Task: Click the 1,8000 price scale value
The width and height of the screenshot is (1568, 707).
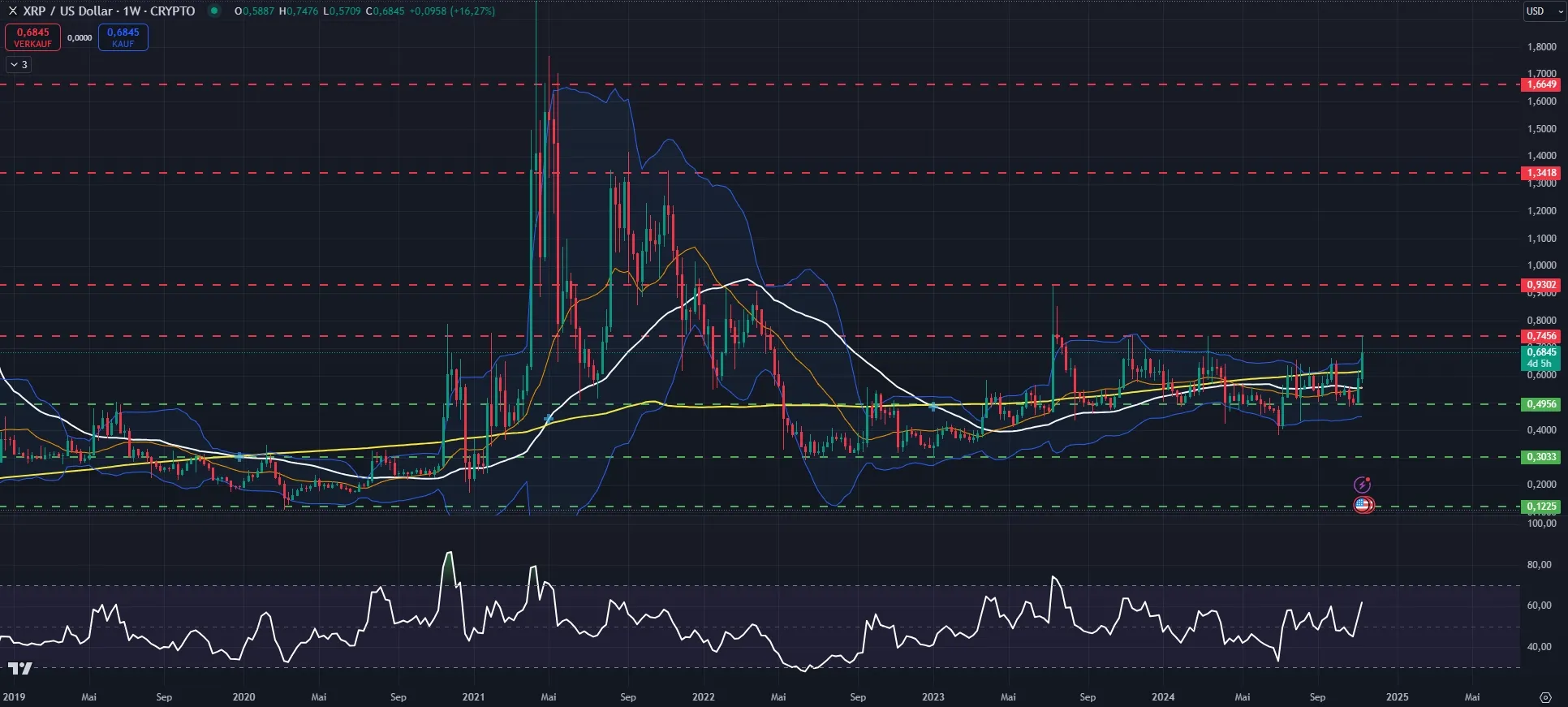Action: pos(1541,47)
